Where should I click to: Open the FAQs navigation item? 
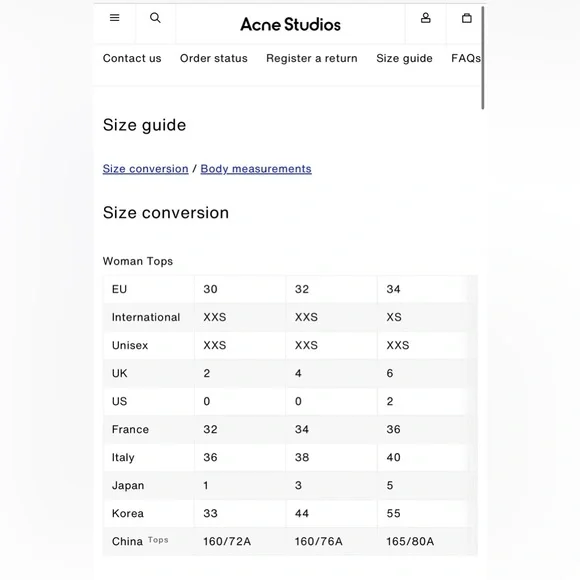tap(466, 58)
